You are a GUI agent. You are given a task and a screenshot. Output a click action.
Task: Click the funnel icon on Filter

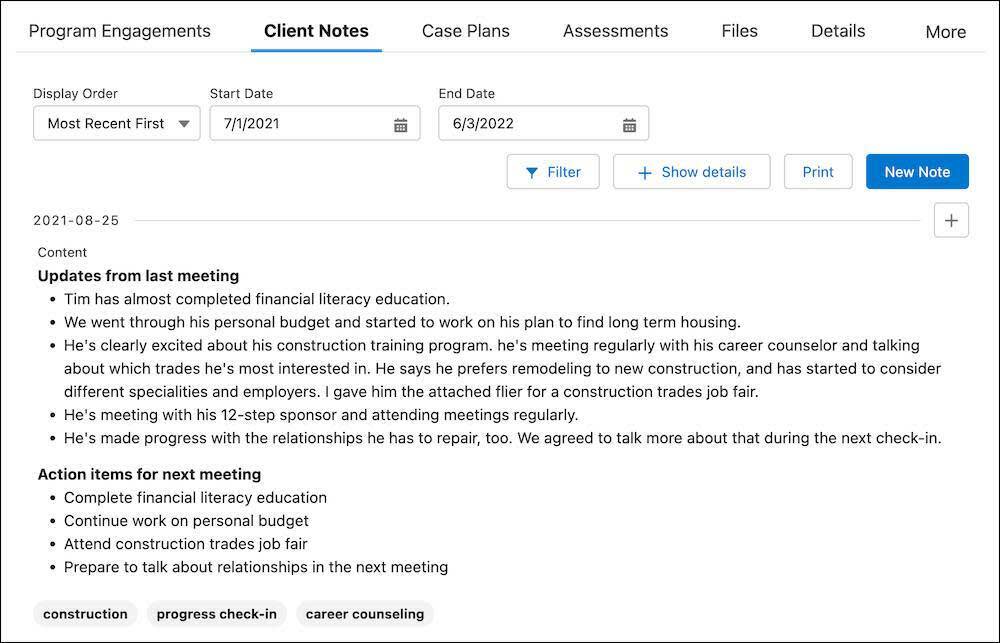(532, 172)
